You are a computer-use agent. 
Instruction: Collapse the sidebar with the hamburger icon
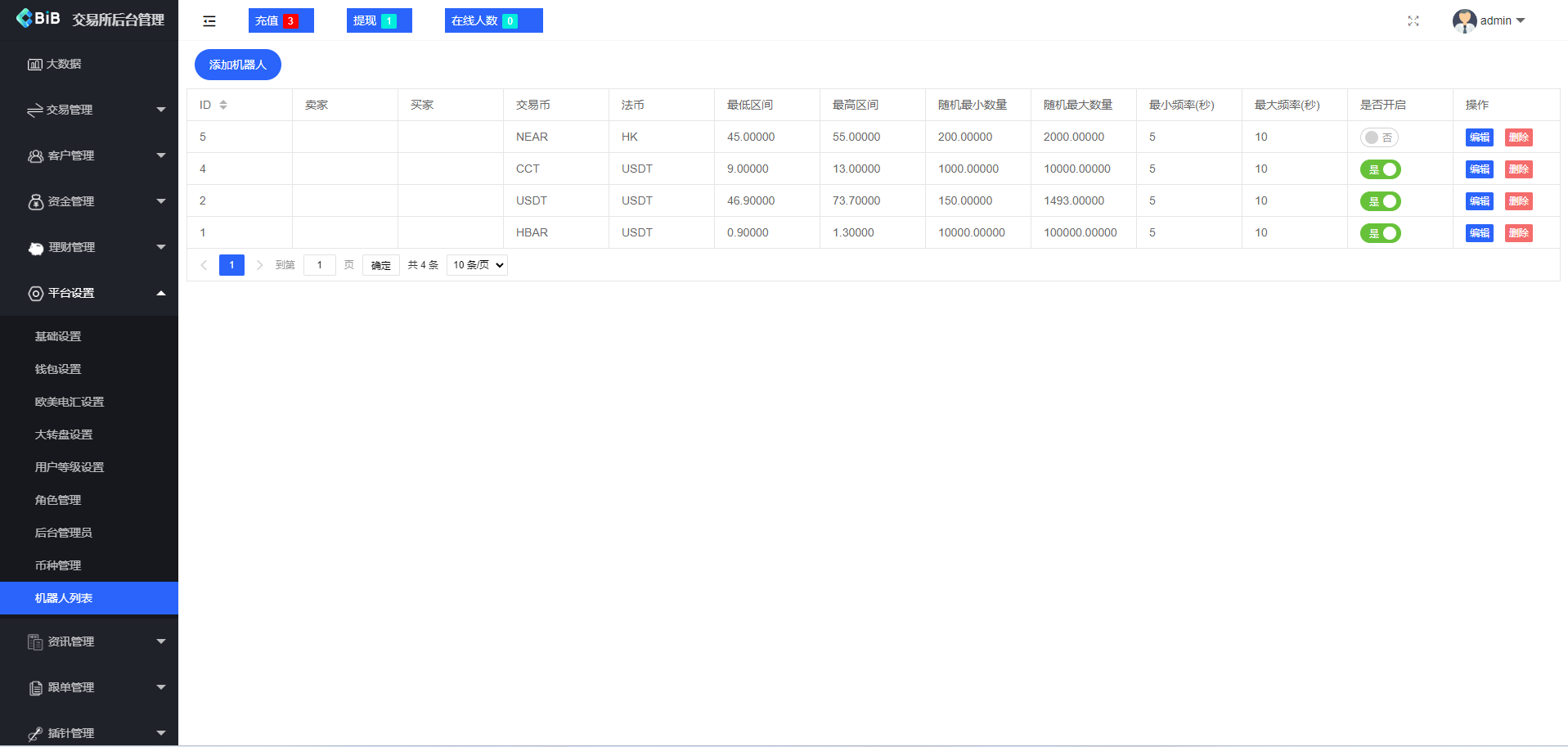209,21
